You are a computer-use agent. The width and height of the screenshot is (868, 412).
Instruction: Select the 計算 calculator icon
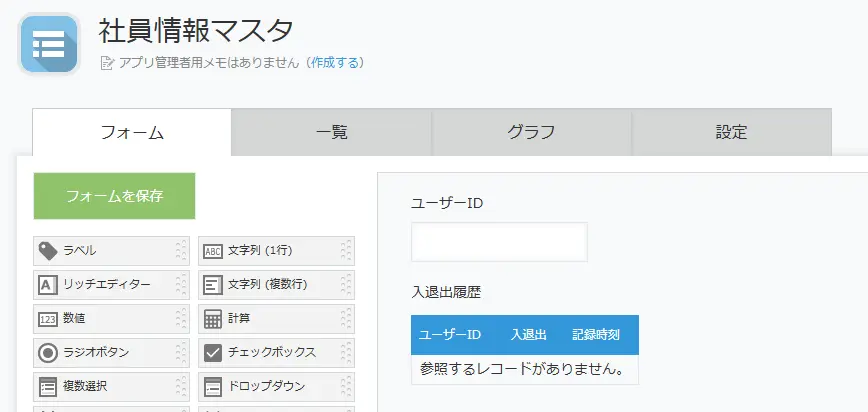(x=213, y=319)
